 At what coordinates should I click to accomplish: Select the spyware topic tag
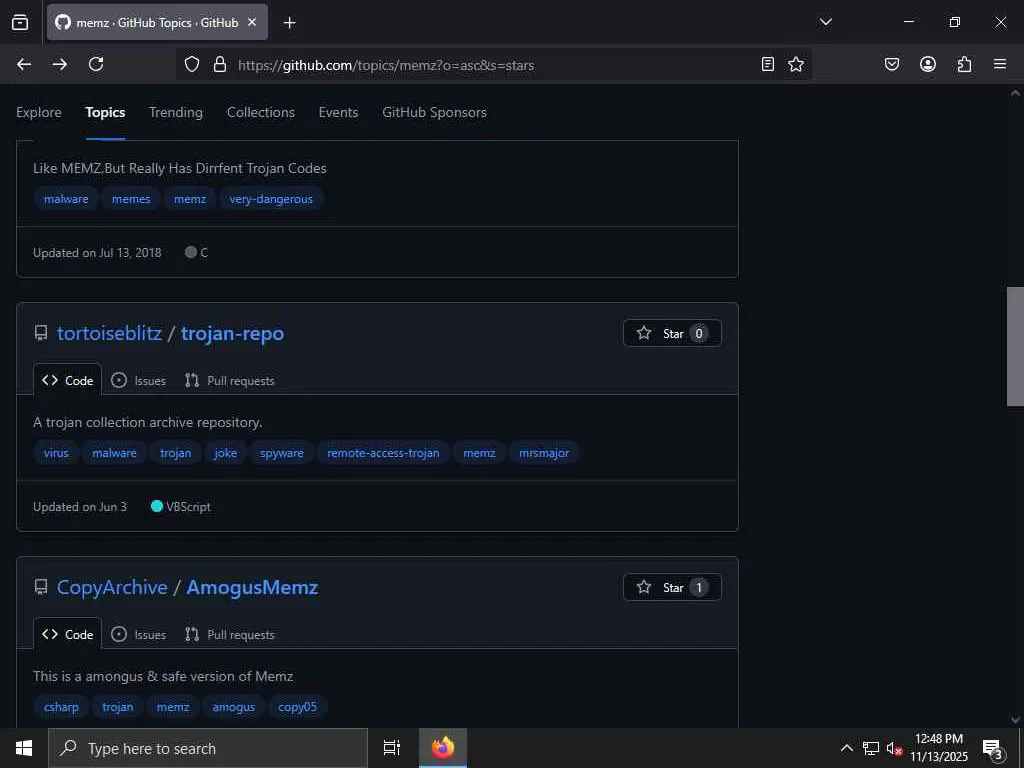pos(281,453)
